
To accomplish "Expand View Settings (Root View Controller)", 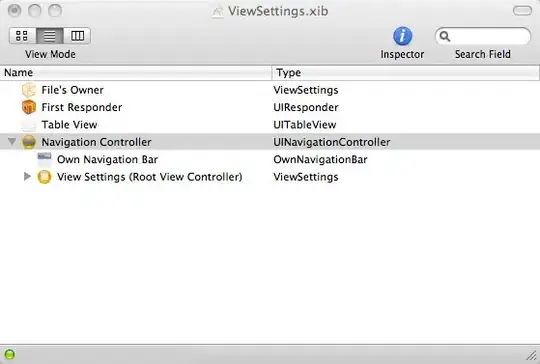I will point(27,176).
